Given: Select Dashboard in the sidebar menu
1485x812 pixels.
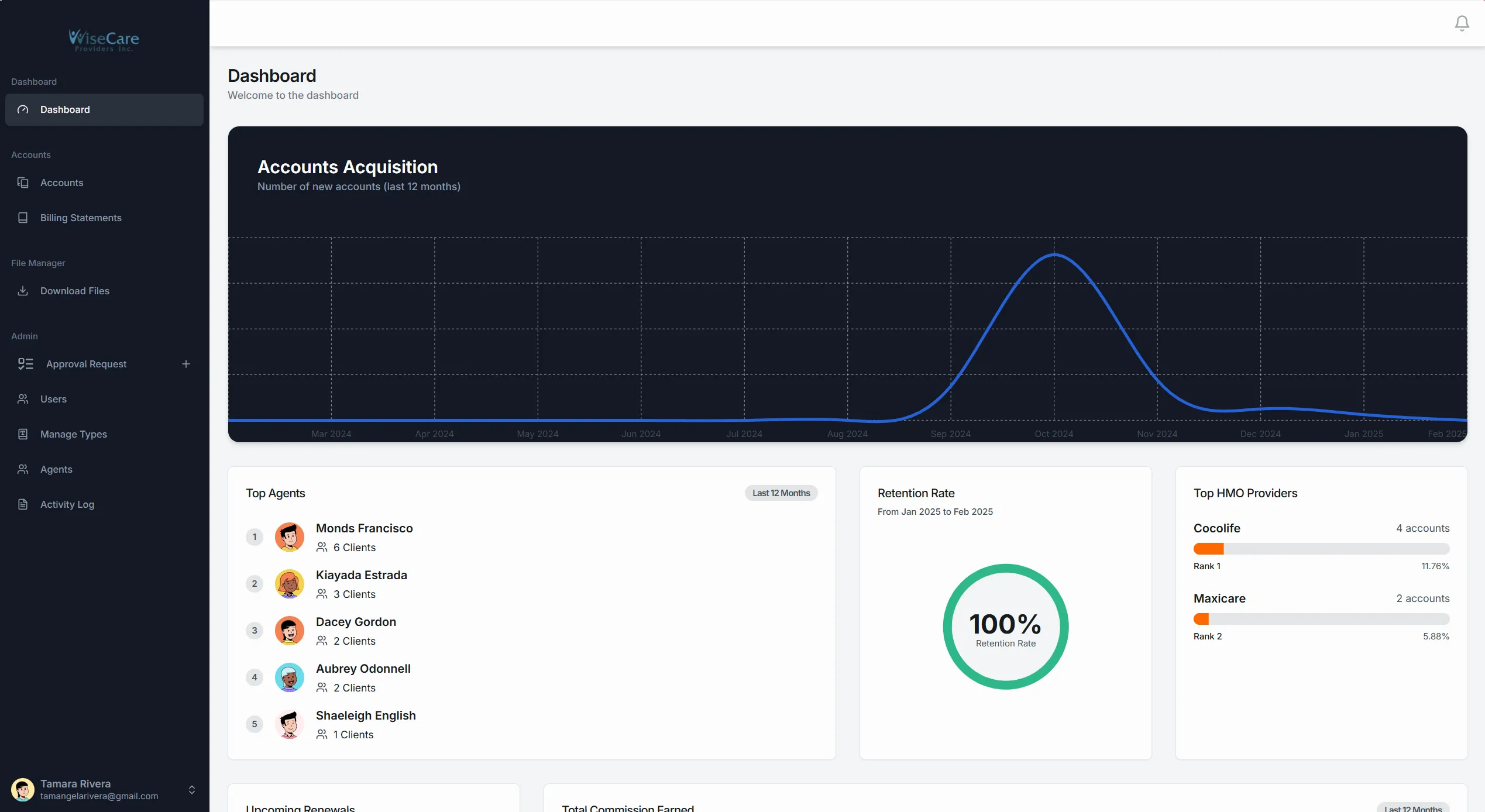Looking at the screenshot, I should (x=64, y=109).
